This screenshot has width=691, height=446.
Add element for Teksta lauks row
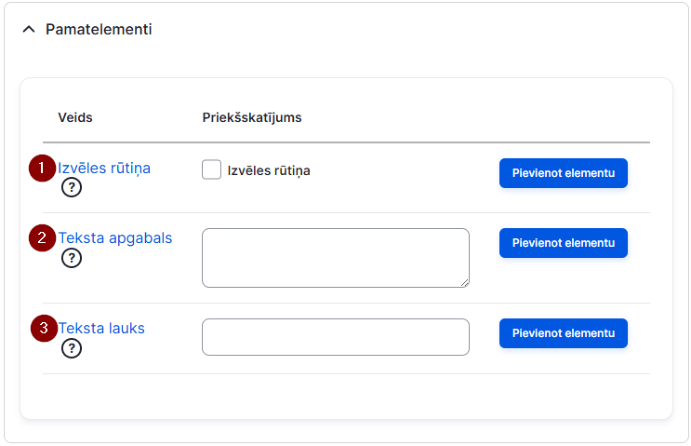(563, 334)
